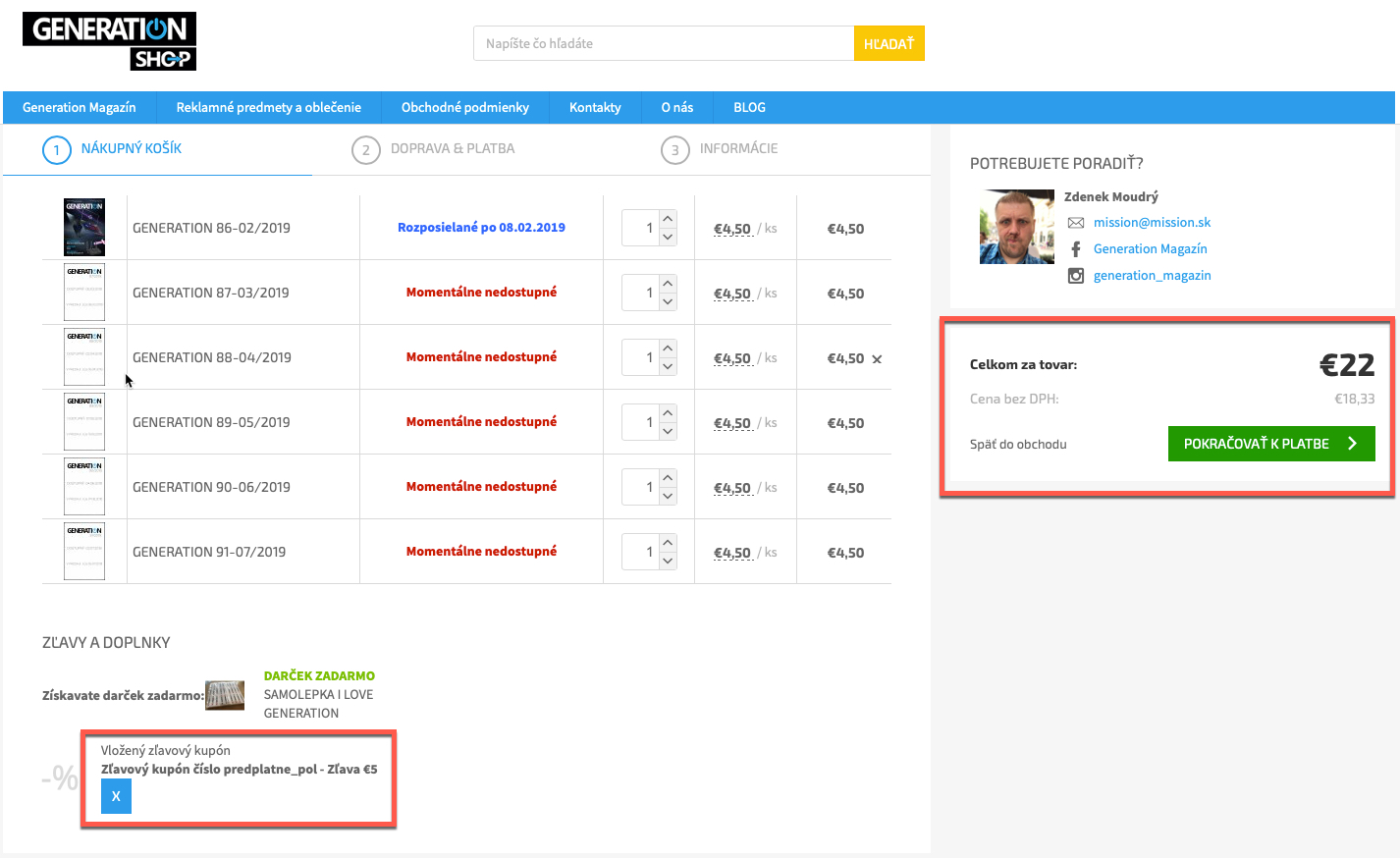Decrease quantity of GENERATION 86-02/2019
The image size is (1400, 858).
point(668,237)
